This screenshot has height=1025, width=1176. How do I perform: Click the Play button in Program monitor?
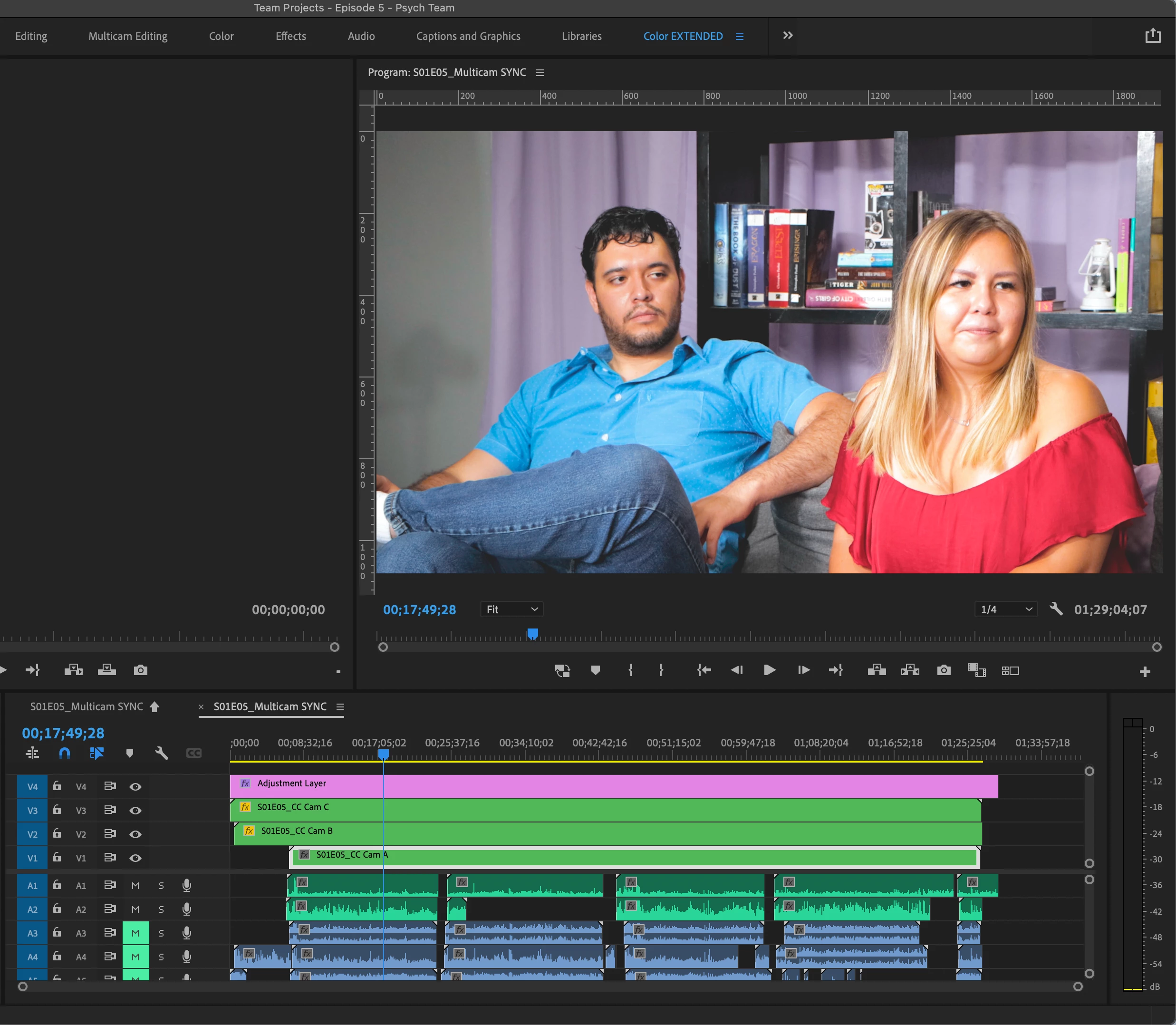click(x=769, y=670)
